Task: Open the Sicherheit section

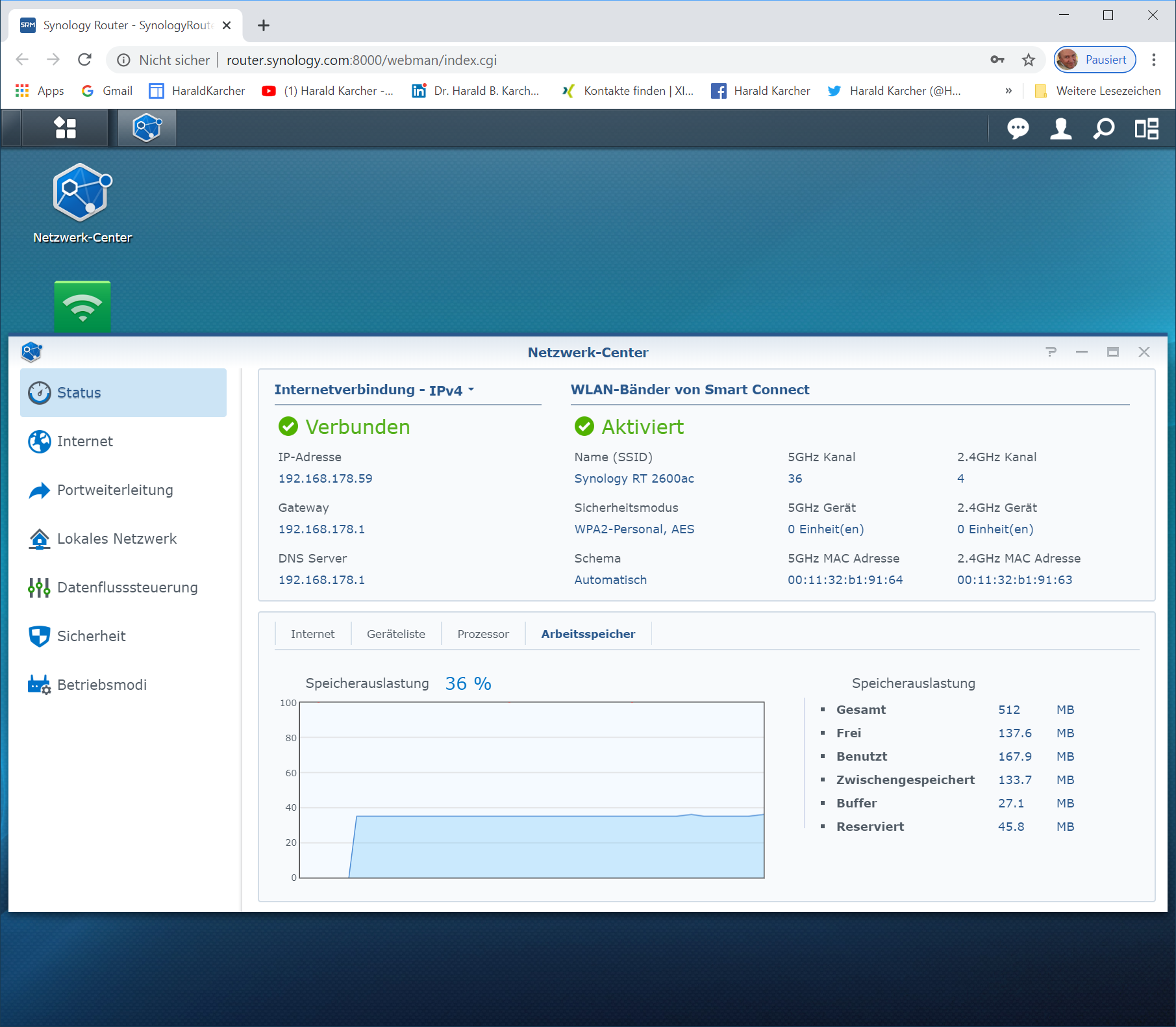Action: (x=91, y=637)
